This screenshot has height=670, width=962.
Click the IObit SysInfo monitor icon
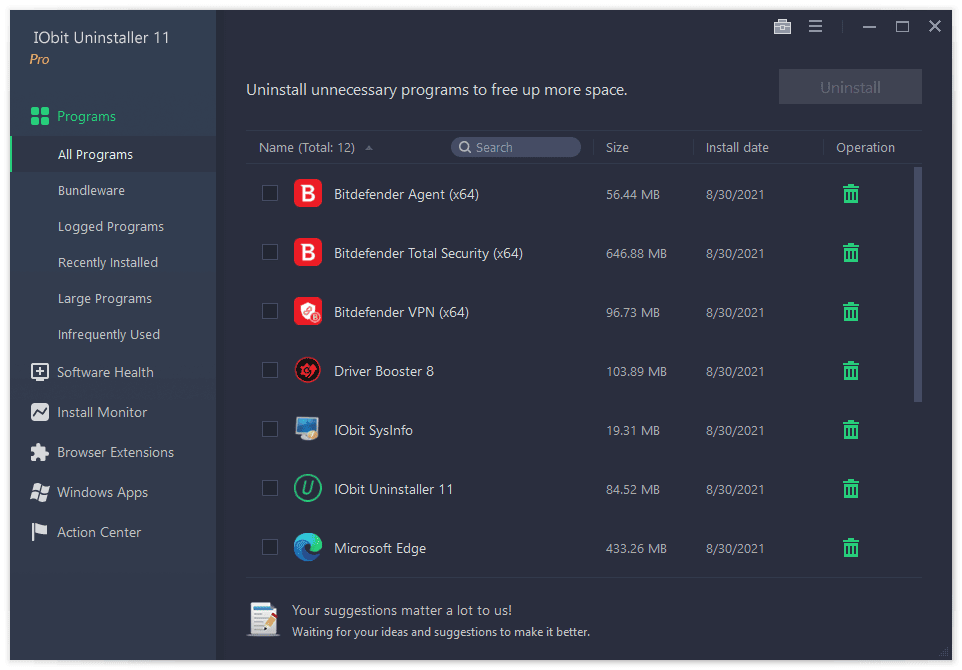pos(308,429)
